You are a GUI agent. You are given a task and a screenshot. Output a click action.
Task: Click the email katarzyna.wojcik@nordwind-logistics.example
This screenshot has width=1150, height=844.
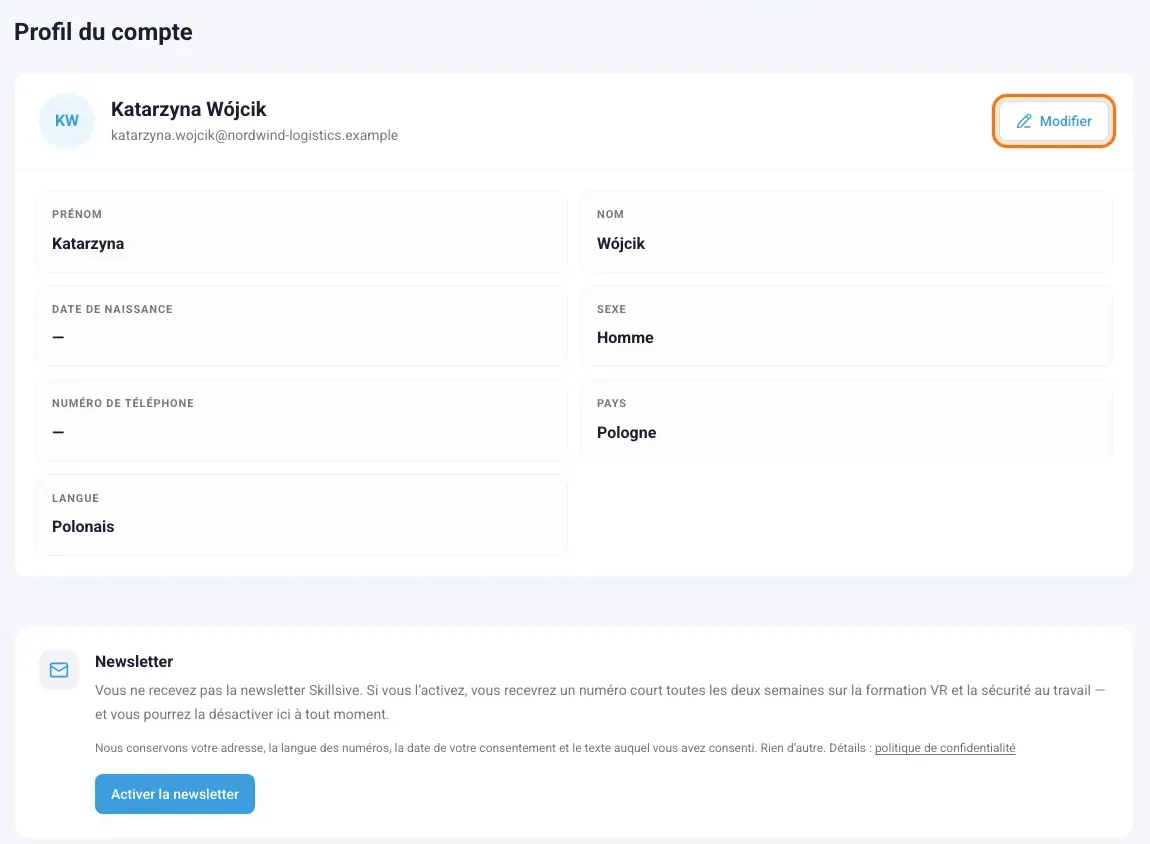254,135
